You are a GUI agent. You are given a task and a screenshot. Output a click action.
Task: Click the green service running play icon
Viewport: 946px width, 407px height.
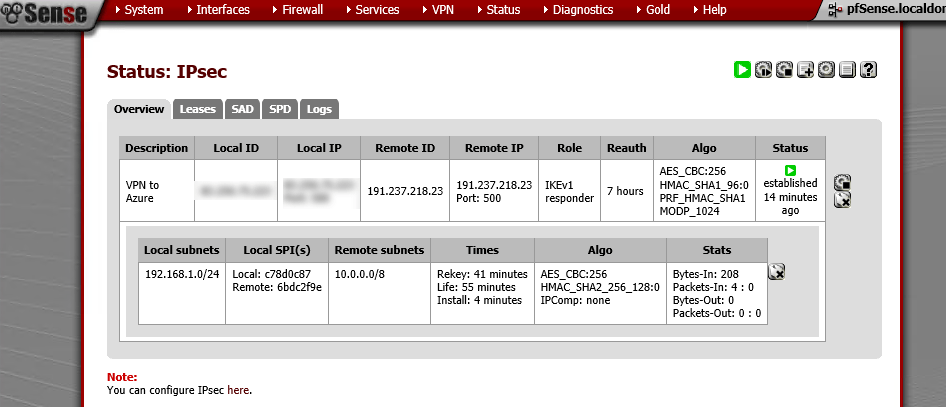click(742, 70)
